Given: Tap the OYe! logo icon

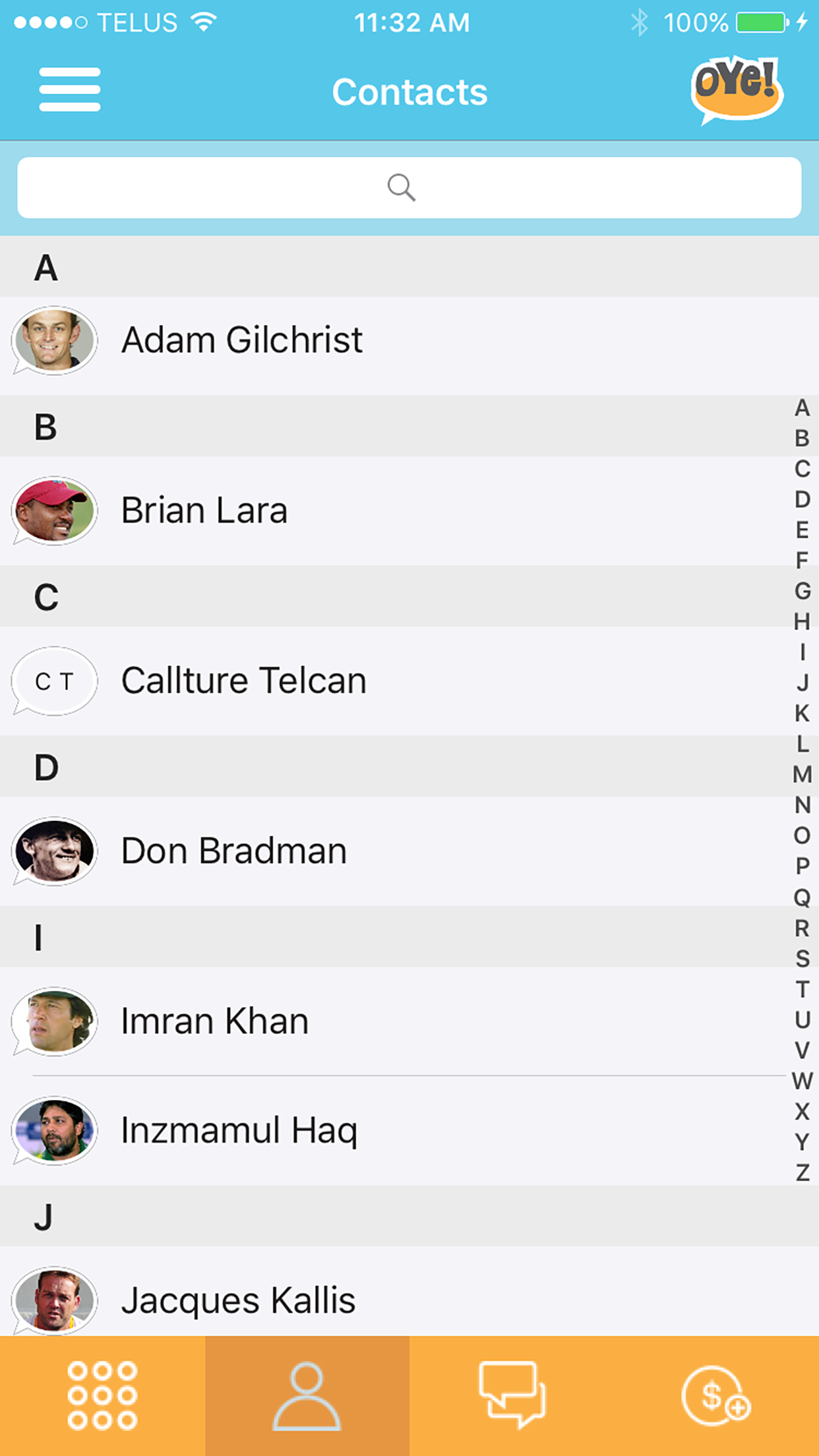Looking at the screenshot, I should coord(737,90).
